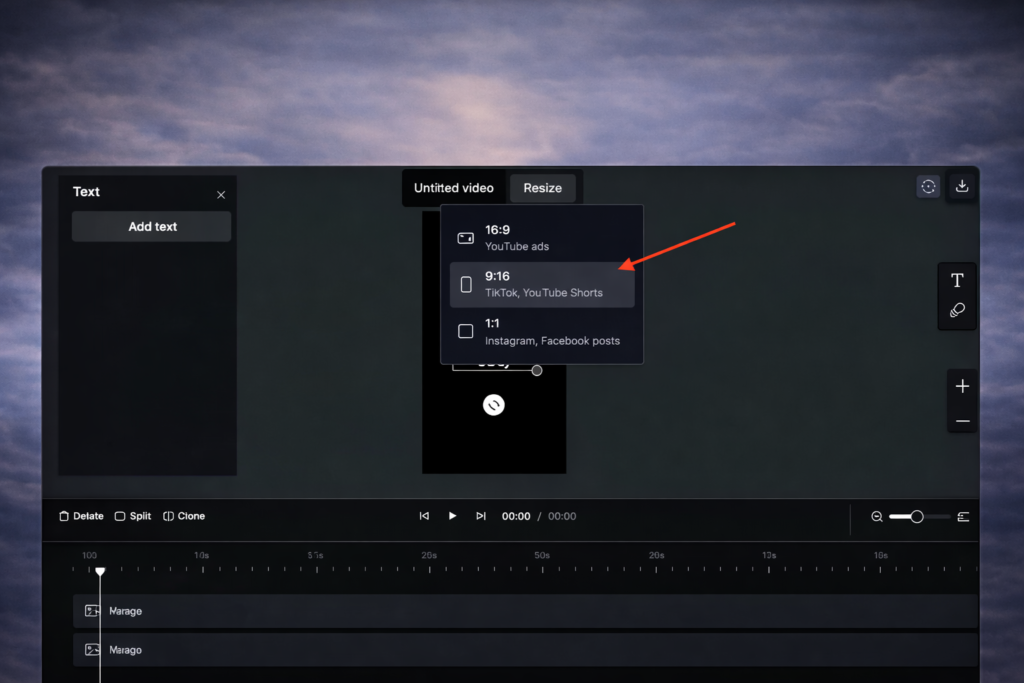This screenshot has height=683, width=1024.
Task: Click the download export icon
Action: pyautogui.click(x=961, y=187)
